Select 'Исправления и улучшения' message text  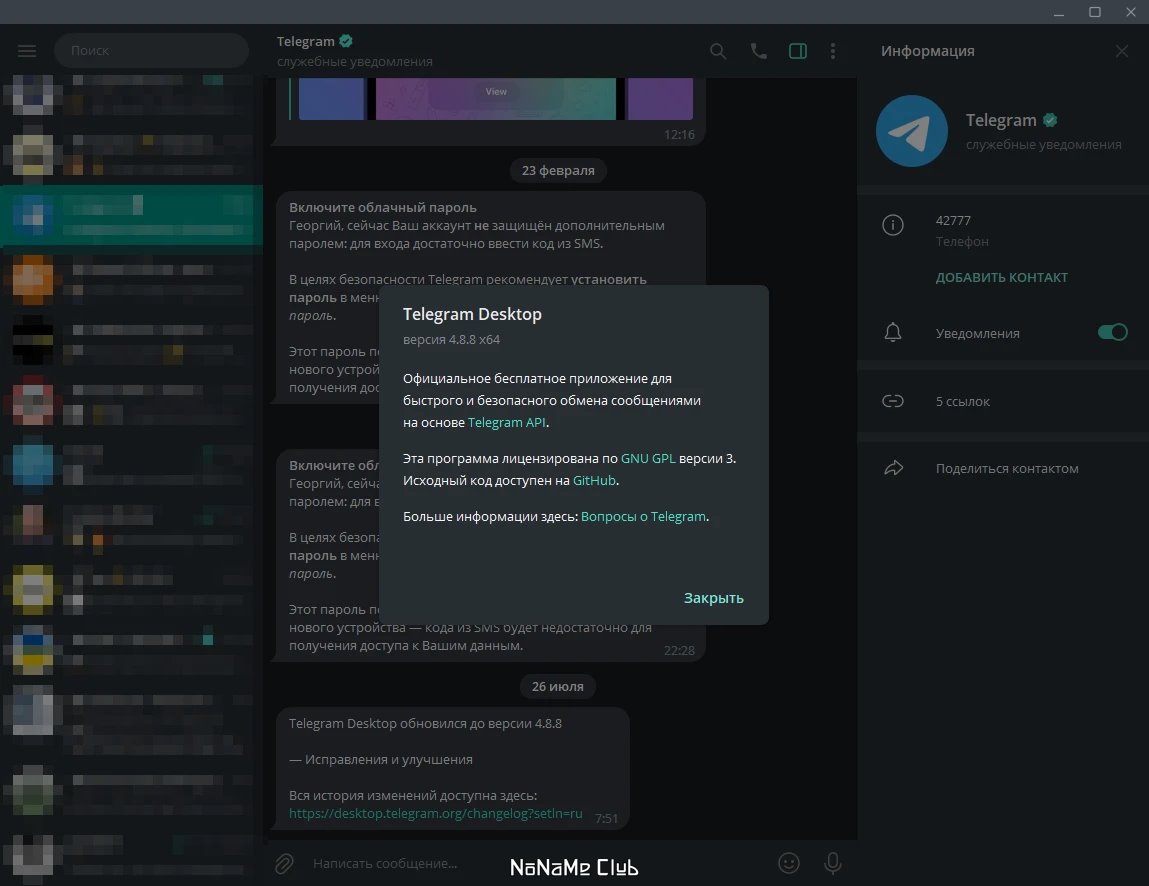(x=388, y=759)
